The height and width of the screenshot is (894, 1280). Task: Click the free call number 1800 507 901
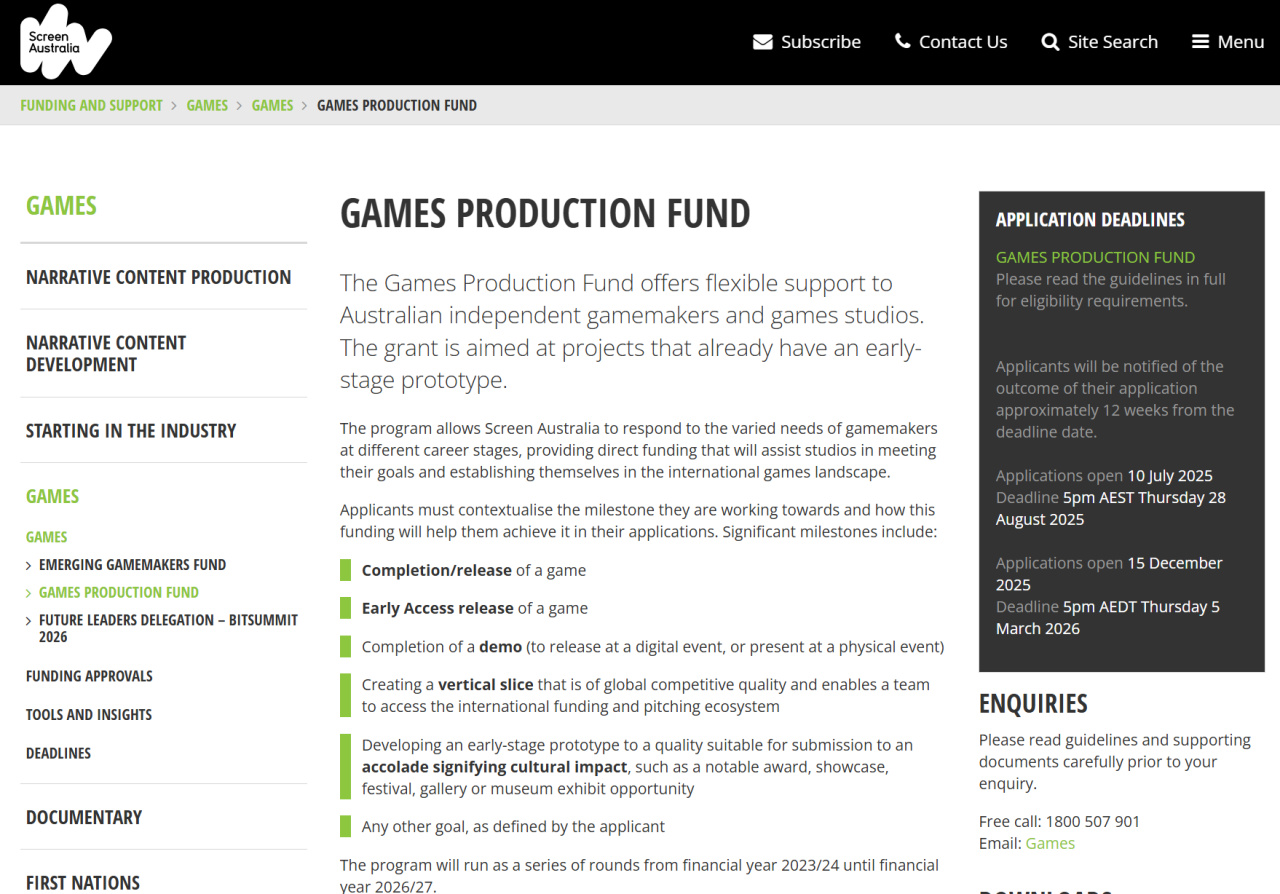tap(1092, 821)
